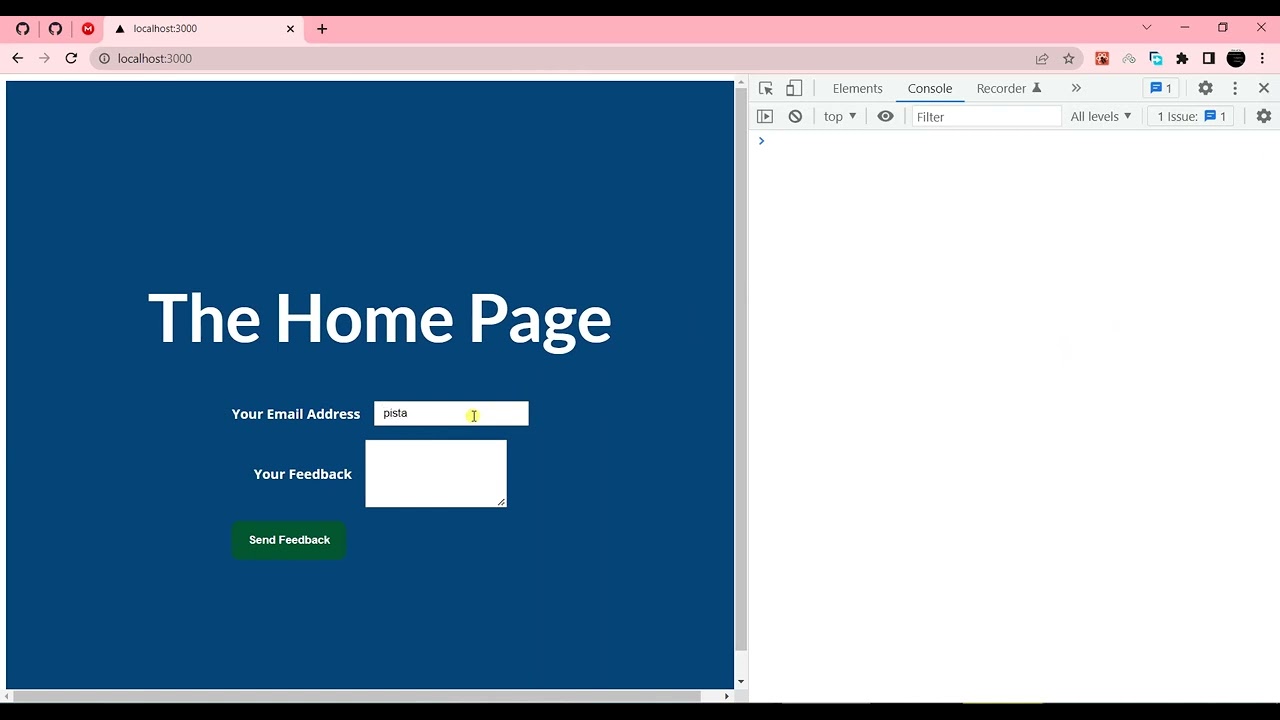1280x720 pixels.
Task: Close the localhost:3000 tab
Action: click(291, 29)
